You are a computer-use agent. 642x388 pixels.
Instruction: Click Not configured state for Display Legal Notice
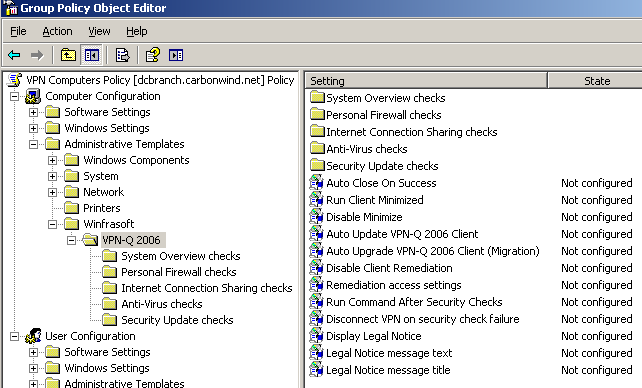pyautogui.click(x=597, y=336)
